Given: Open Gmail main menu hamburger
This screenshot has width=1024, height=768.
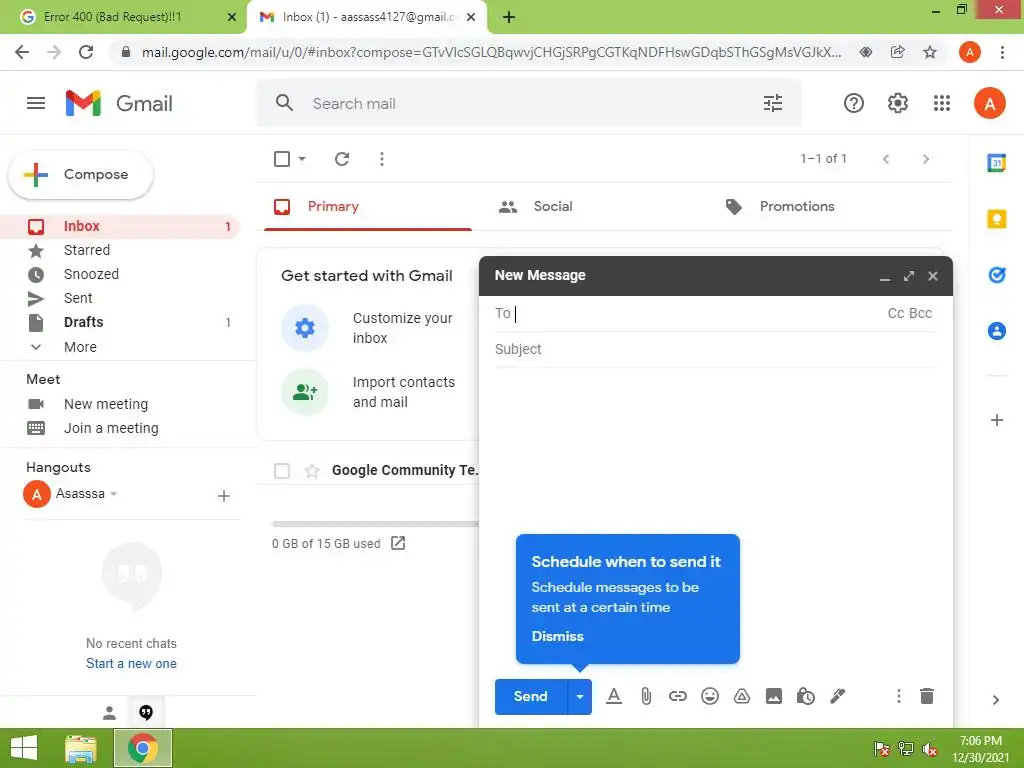Looking at the screenshot, I should coord(36,103).
